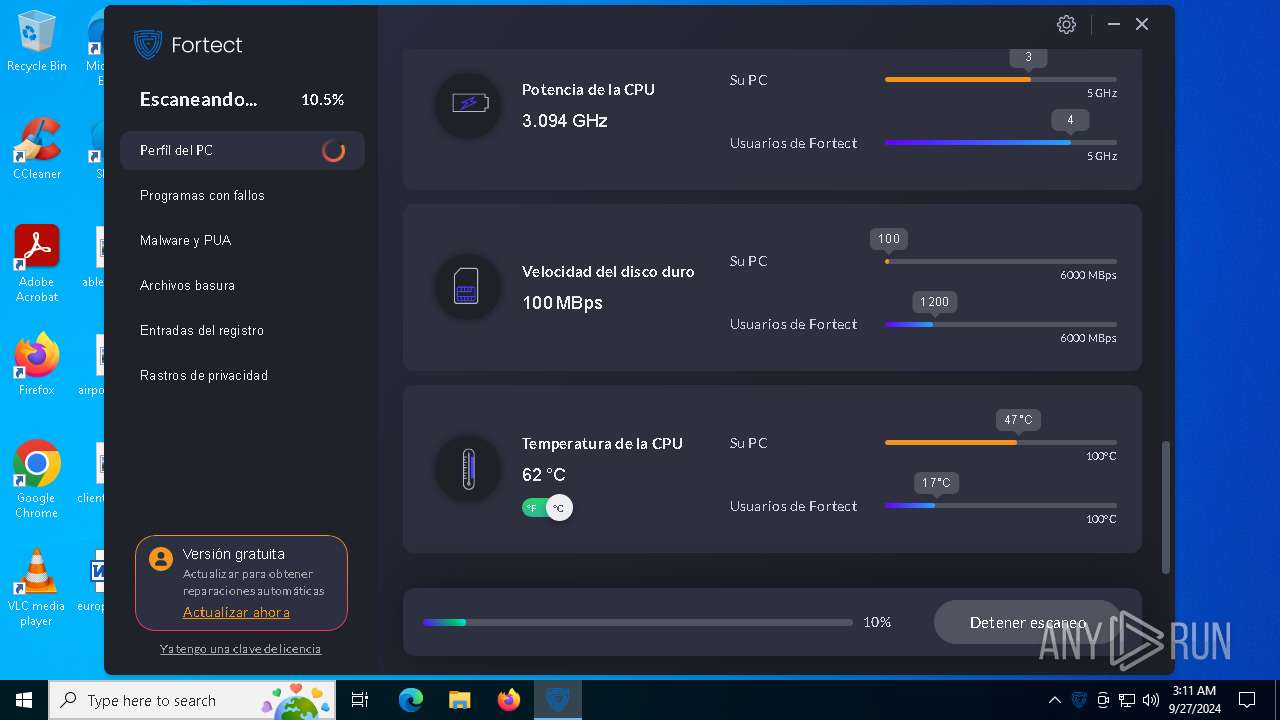The width and height of the screenshot is (1280, 720).
Task: Click Detener escaneo button
Action: [1028, 622]
